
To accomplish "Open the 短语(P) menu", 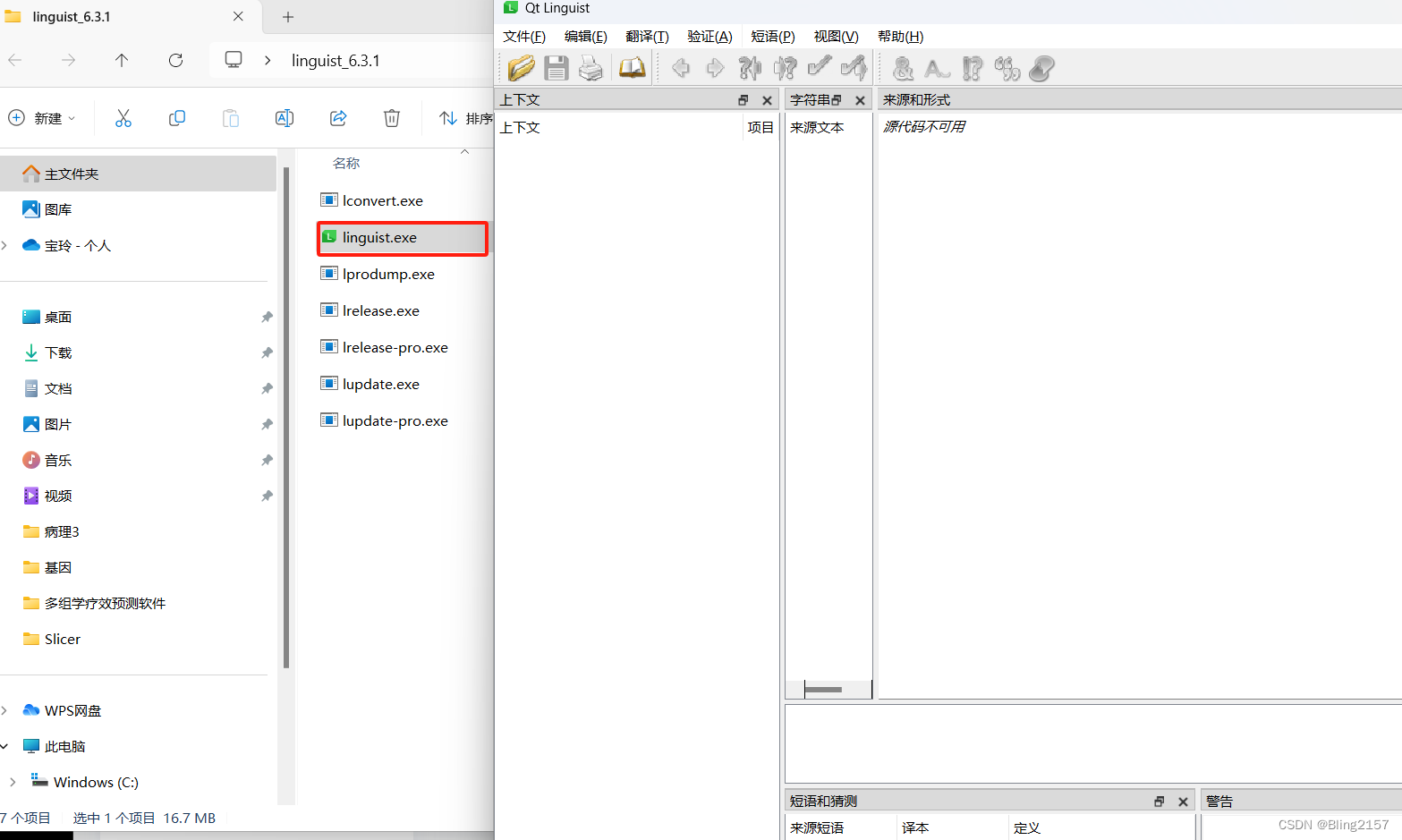I will coord(773,37).
